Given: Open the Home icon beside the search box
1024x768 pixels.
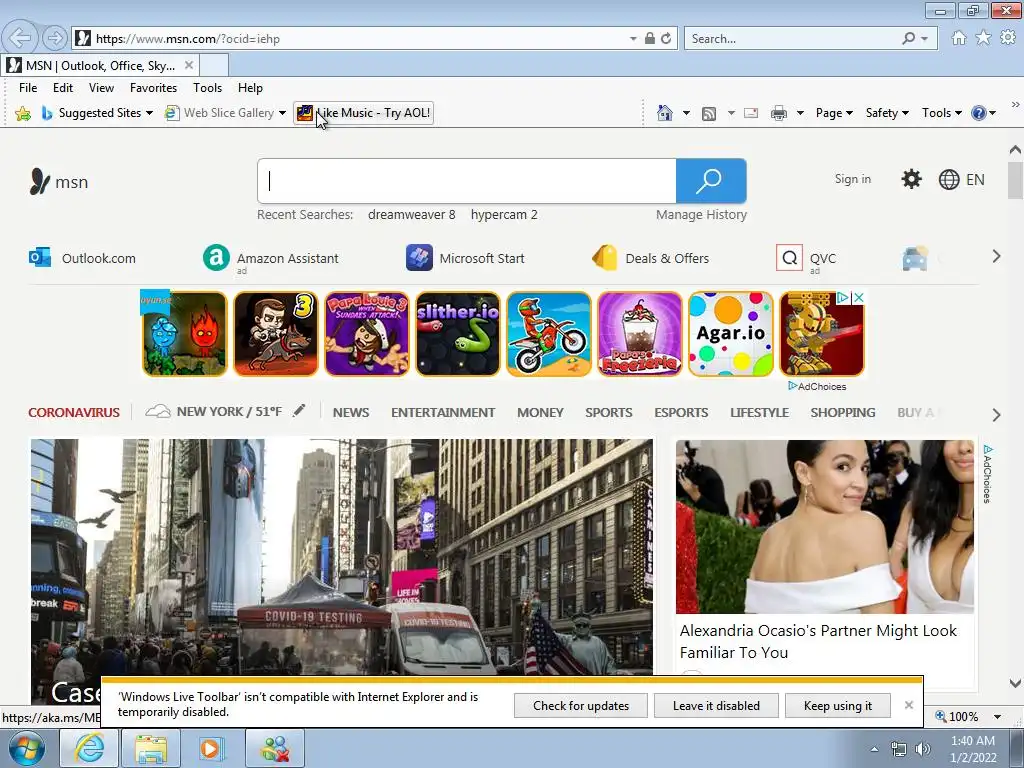Looking at the screenshot, I should tap(959, 38).
